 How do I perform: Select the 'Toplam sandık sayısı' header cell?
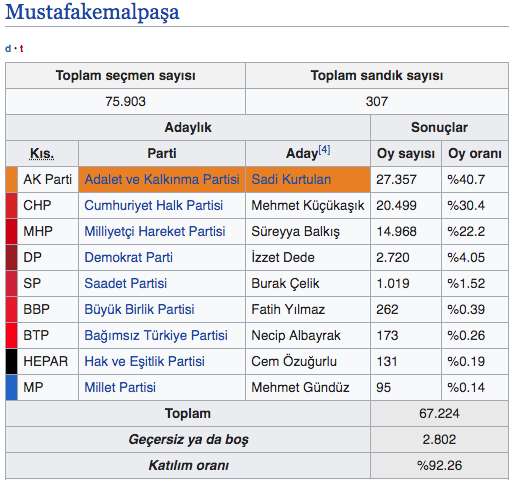(x=377, y=75)
